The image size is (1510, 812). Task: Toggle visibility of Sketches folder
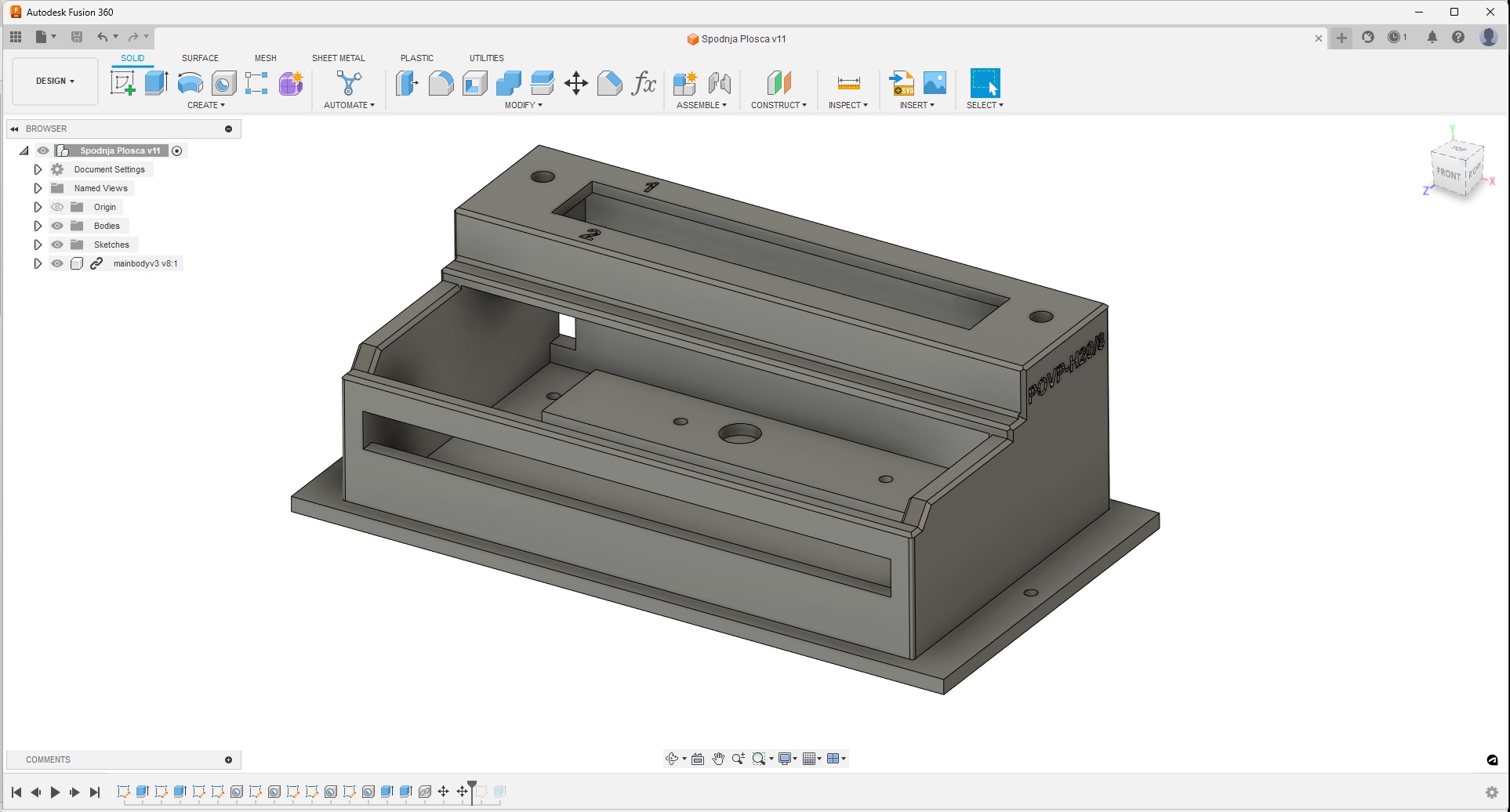(57, 245)
